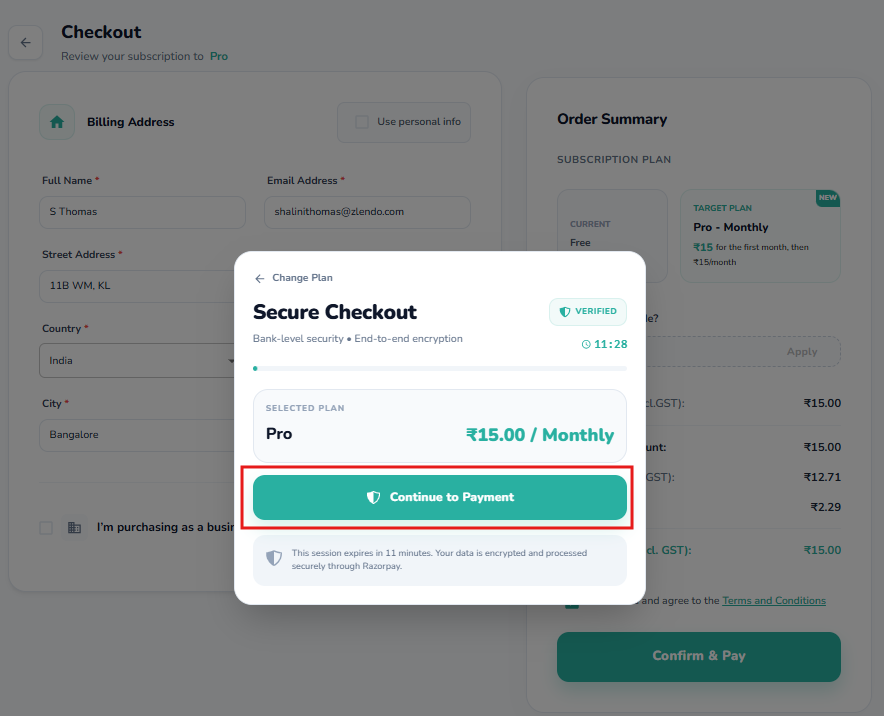Click the green home Billing Address icon

[57, 122]
